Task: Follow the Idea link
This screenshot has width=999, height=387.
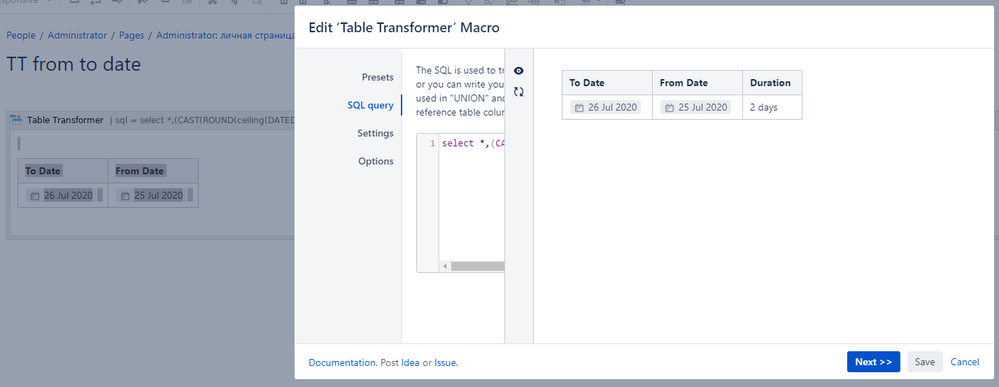Action: (410, 362)
